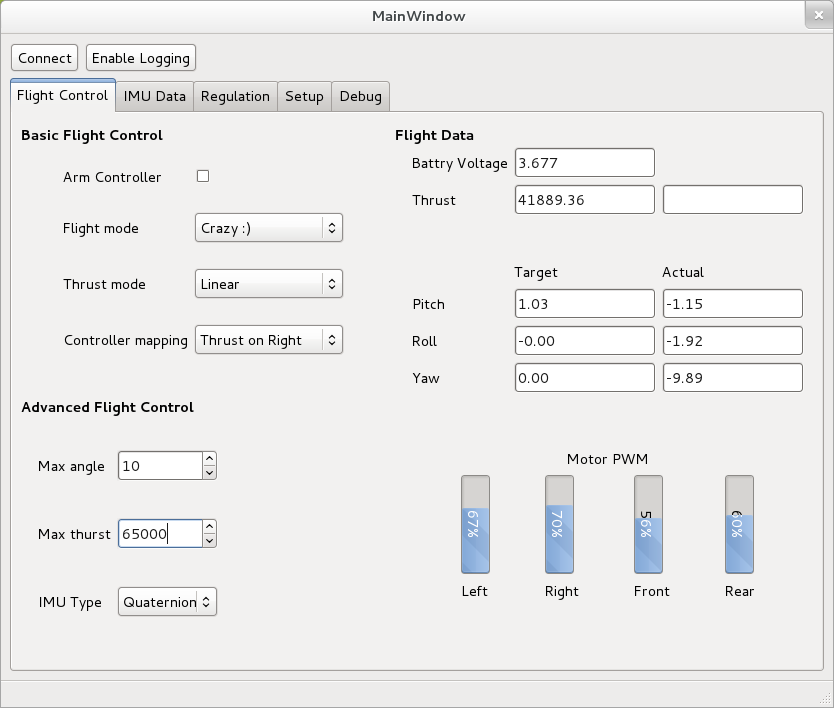Viewport: 834px width, 708px height.
Task: Click the Max angle input field
Action: tap(160, 466)
